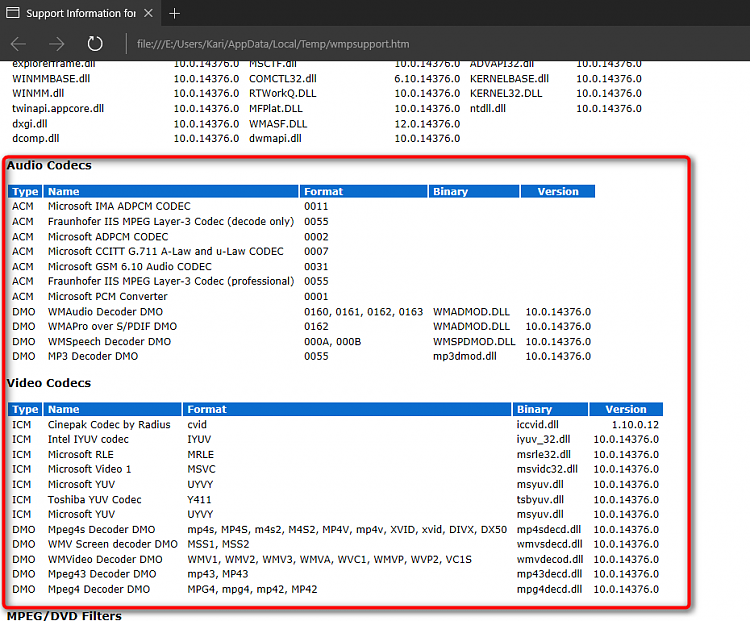Click Mpeg43 Decoder DMO entry

(x=102, y=574)
